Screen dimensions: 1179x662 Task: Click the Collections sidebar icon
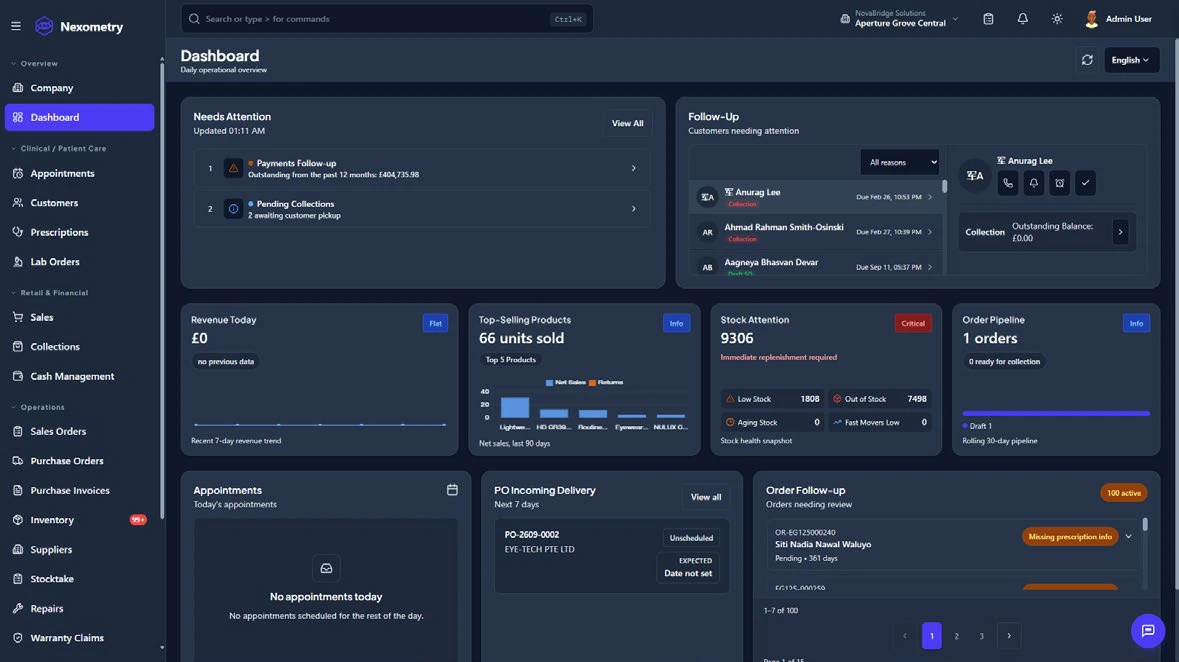click(18, 347)
